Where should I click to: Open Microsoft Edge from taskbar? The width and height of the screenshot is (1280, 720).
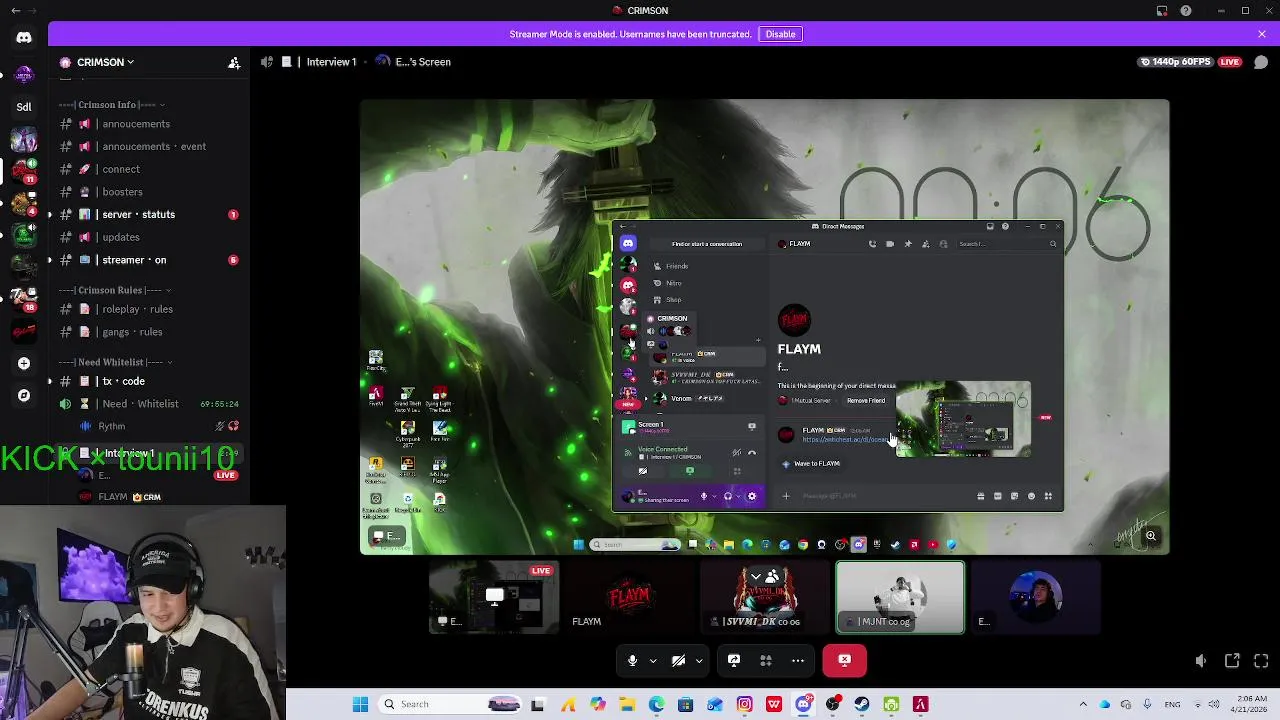(656, 705)
